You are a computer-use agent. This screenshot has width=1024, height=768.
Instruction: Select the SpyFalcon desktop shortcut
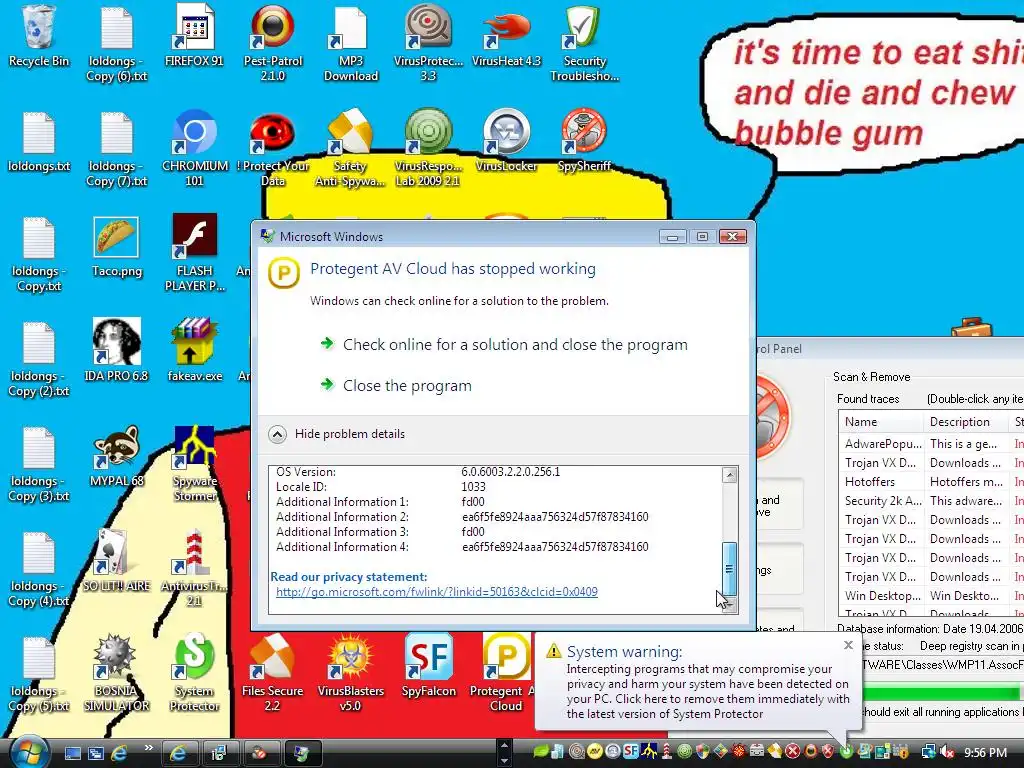tap(428, 666)
